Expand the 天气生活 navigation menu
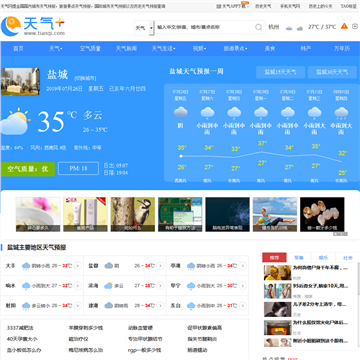Viewport: 360px width, 360px height. [163, 49]
